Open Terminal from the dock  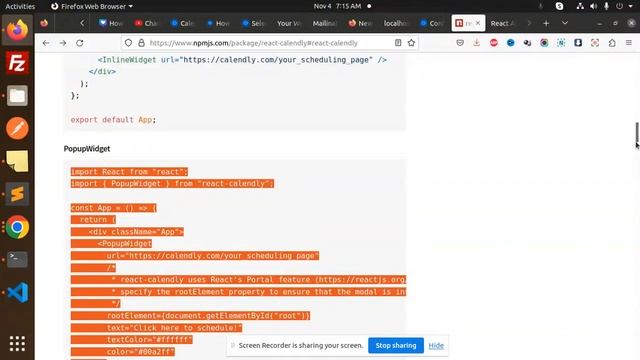17,260
